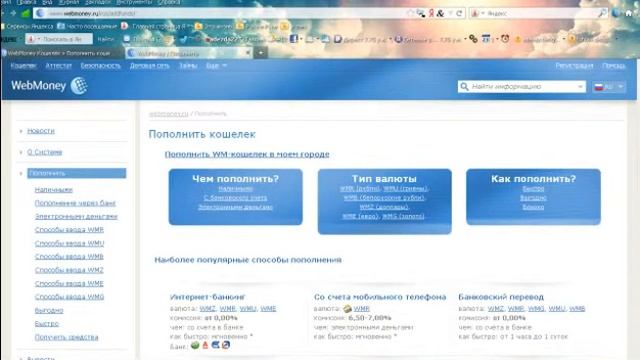The image size is (640, 360).
Task: Click the ampersand icon in address bar
Action: click(440, 13)
